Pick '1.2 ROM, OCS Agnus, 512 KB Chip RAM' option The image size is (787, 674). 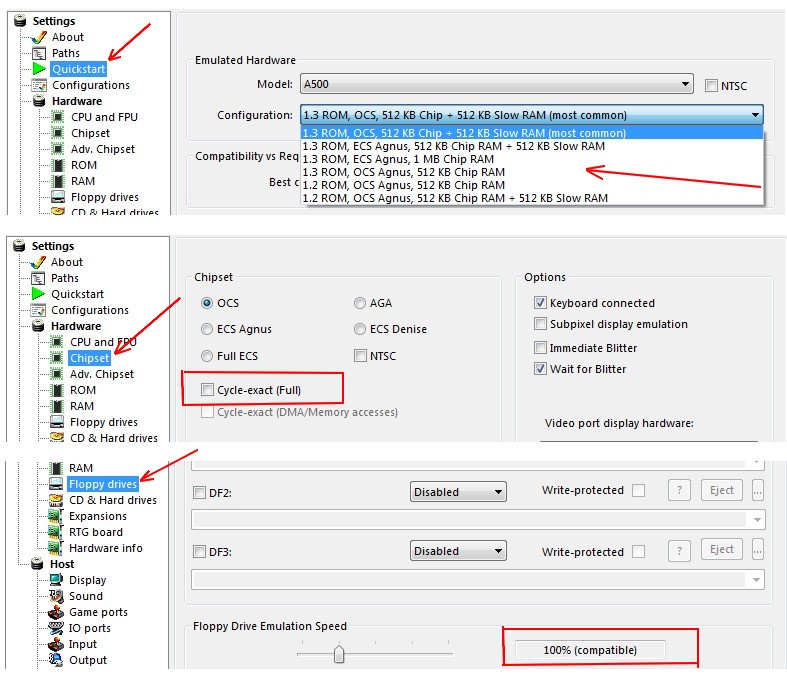[x=403, y=185]
